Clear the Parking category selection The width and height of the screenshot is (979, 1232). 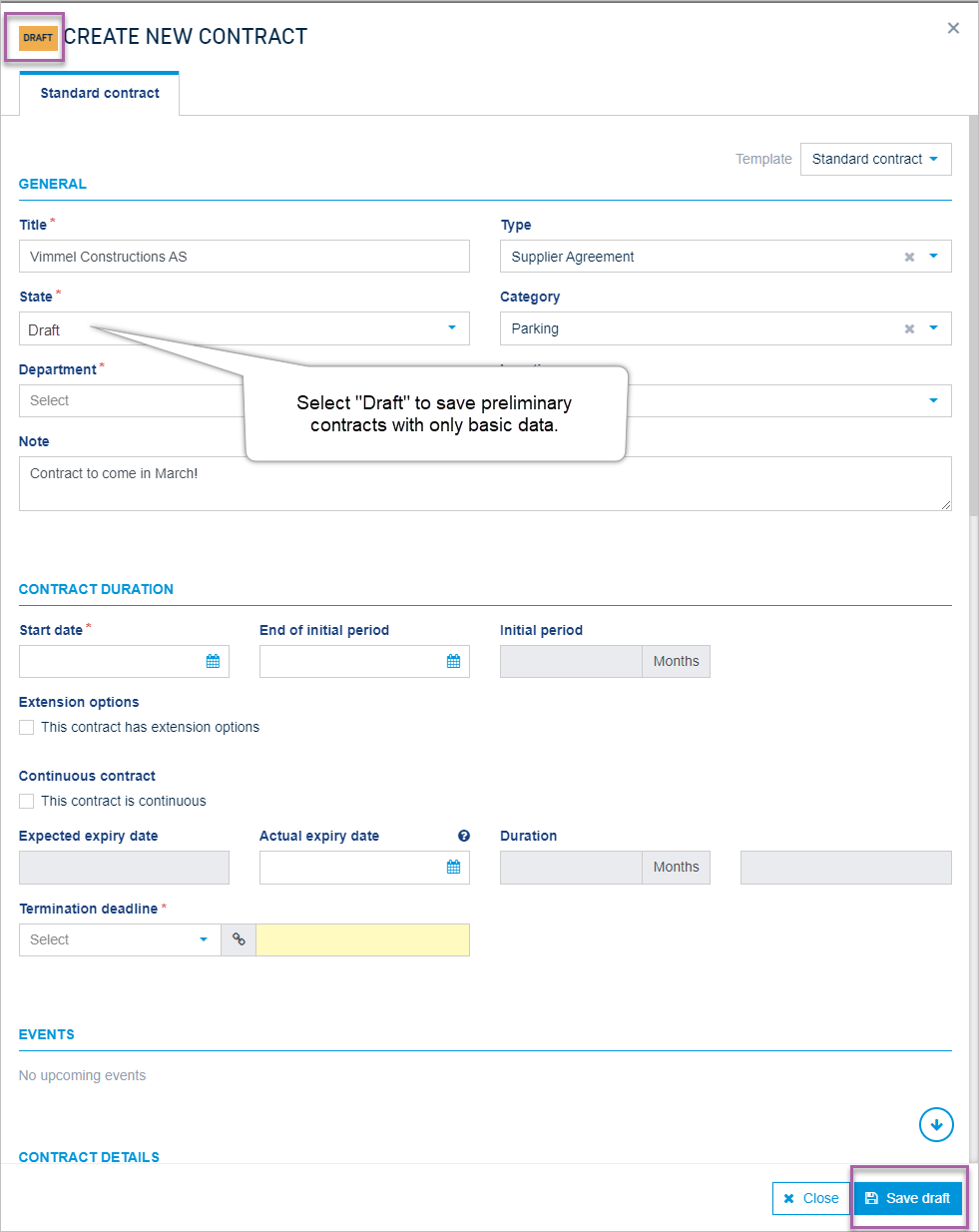pyautogui.click(x=909, y=328)
